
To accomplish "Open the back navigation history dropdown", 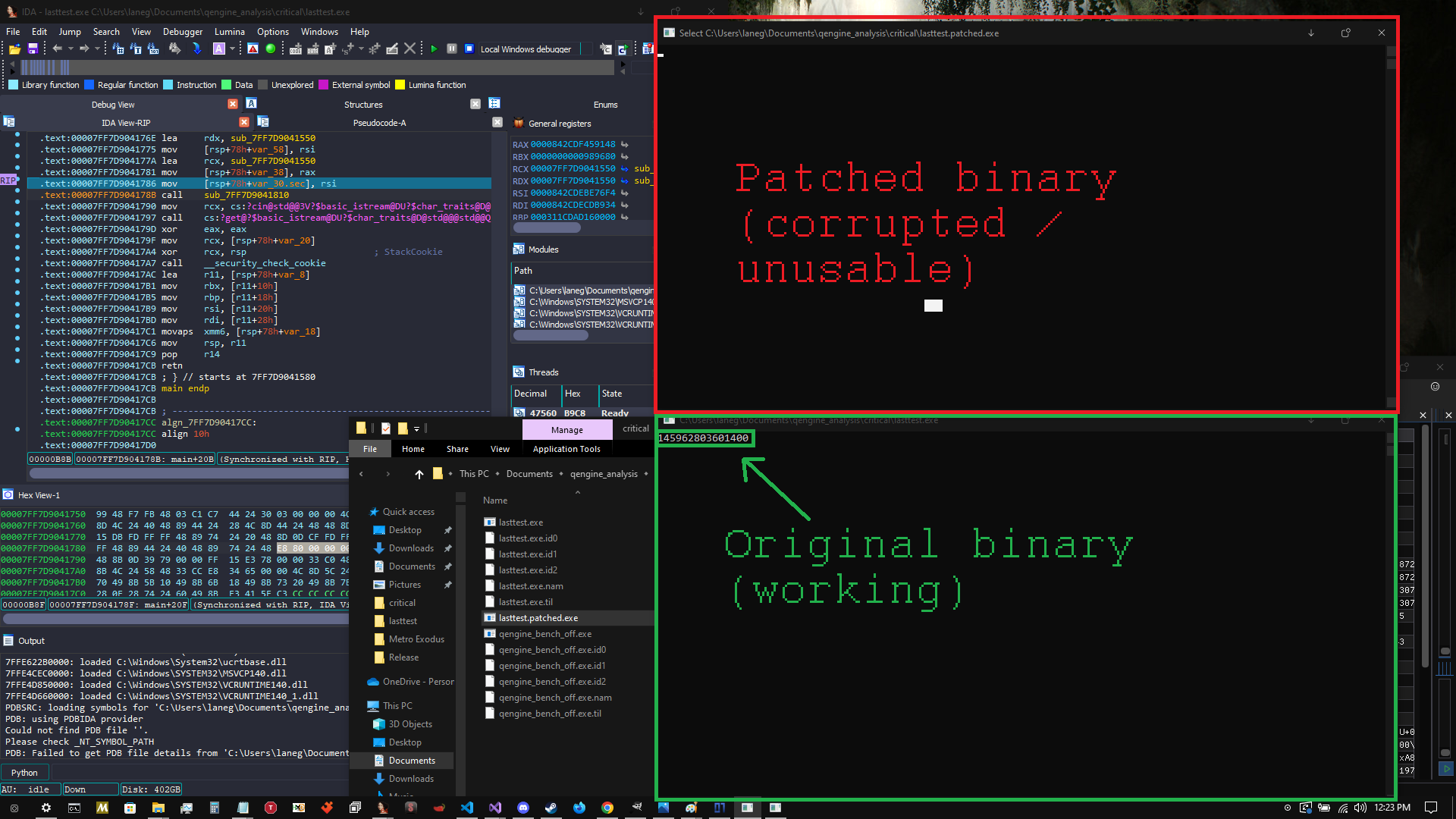I will pyautogui.click(x=71, y=49).
